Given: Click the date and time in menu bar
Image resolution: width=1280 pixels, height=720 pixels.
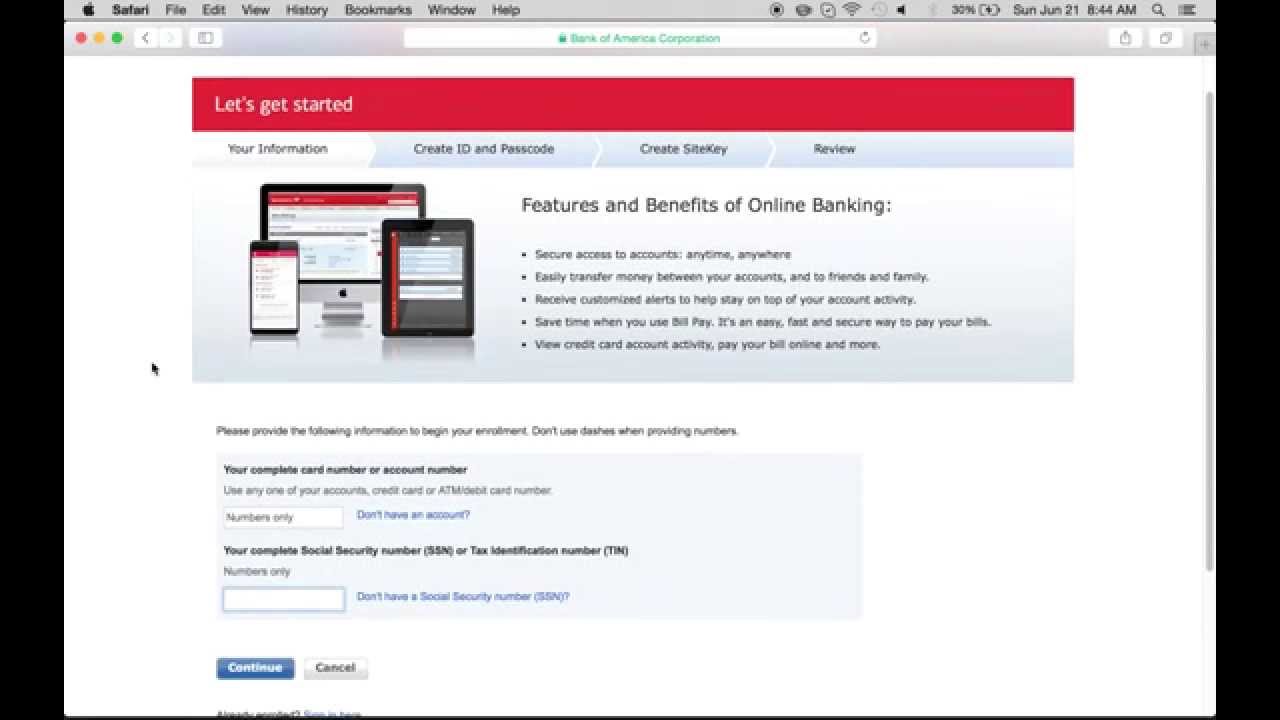Looking at the screenshot, I should pyautogui.click(x=1075, y=10).
